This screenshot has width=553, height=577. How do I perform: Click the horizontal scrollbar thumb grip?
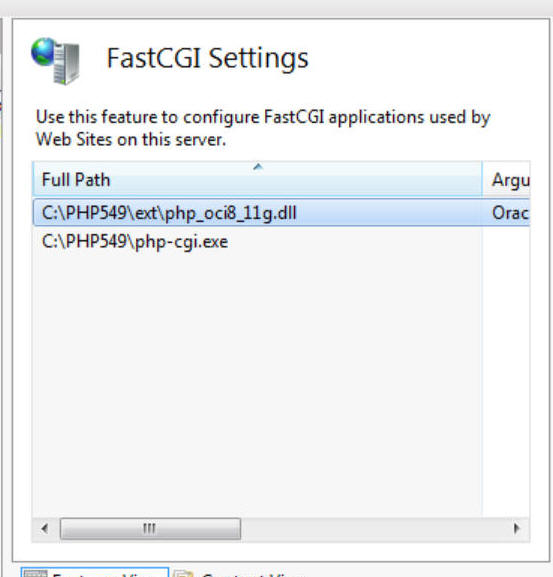150,529
